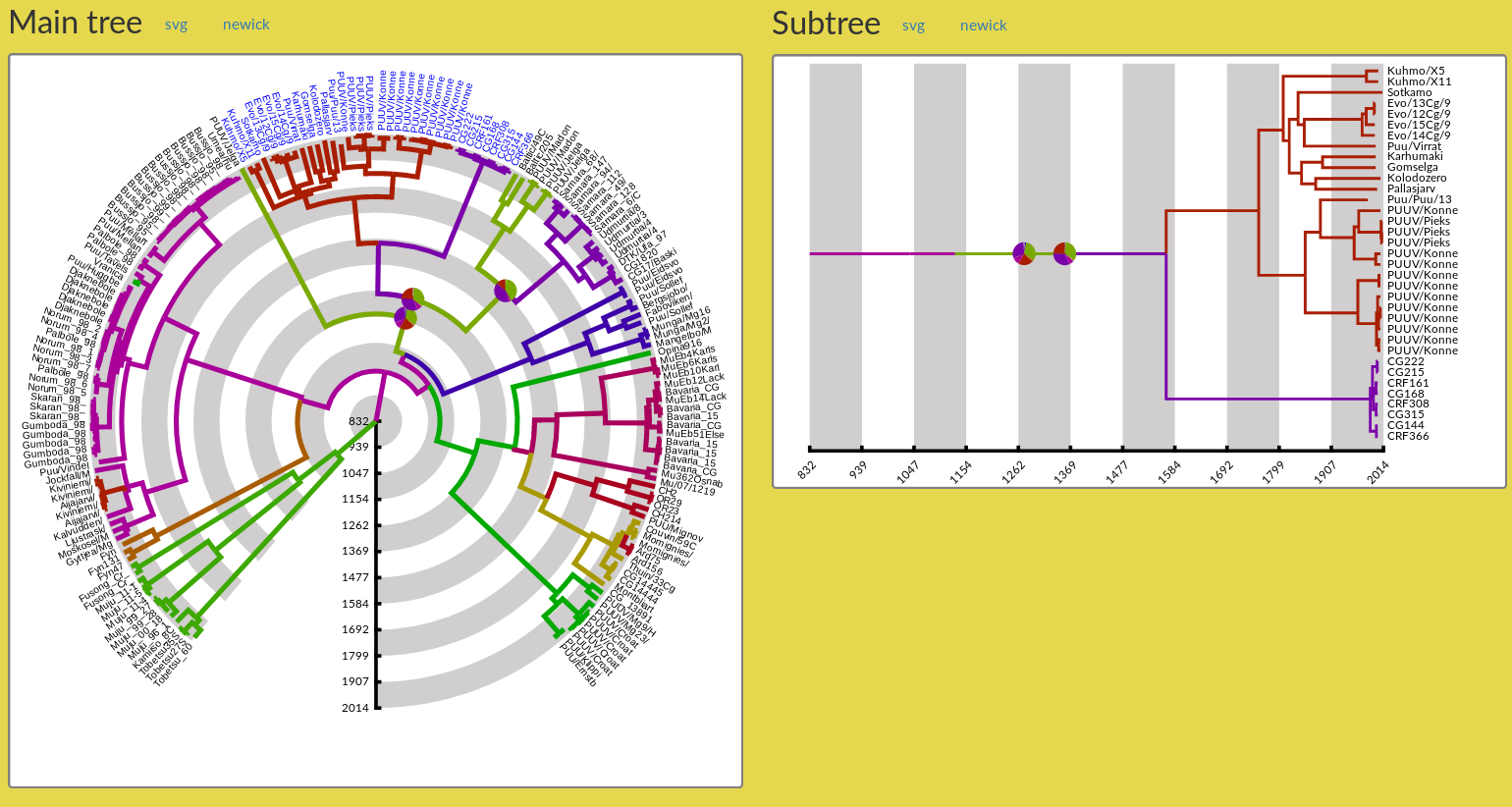Viewport: 1512px width, 807px height.
Task: Click the Kolodozero leaf label
Action: 1416,178
